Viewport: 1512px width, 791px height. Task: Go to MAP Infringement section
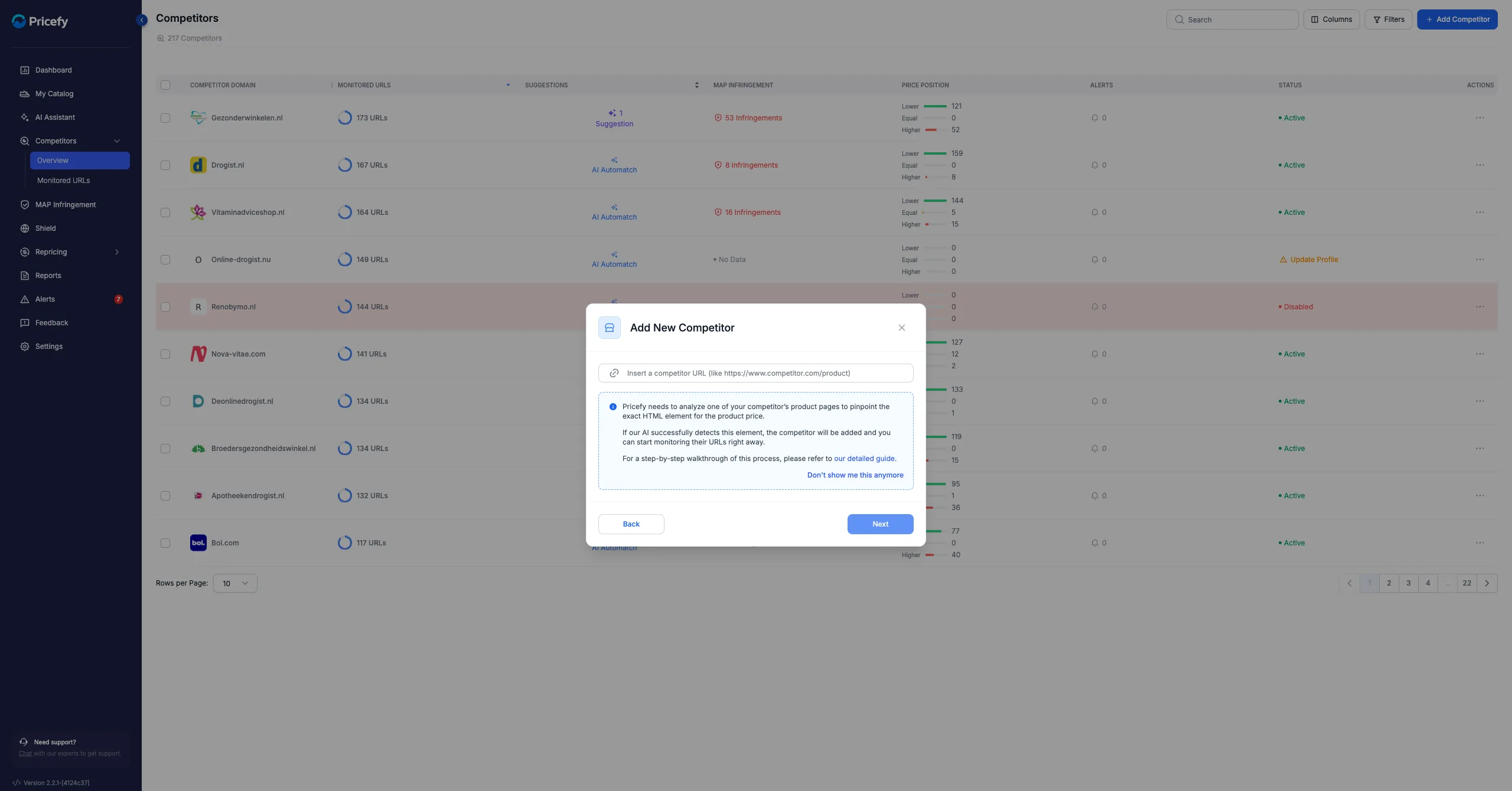65,205
